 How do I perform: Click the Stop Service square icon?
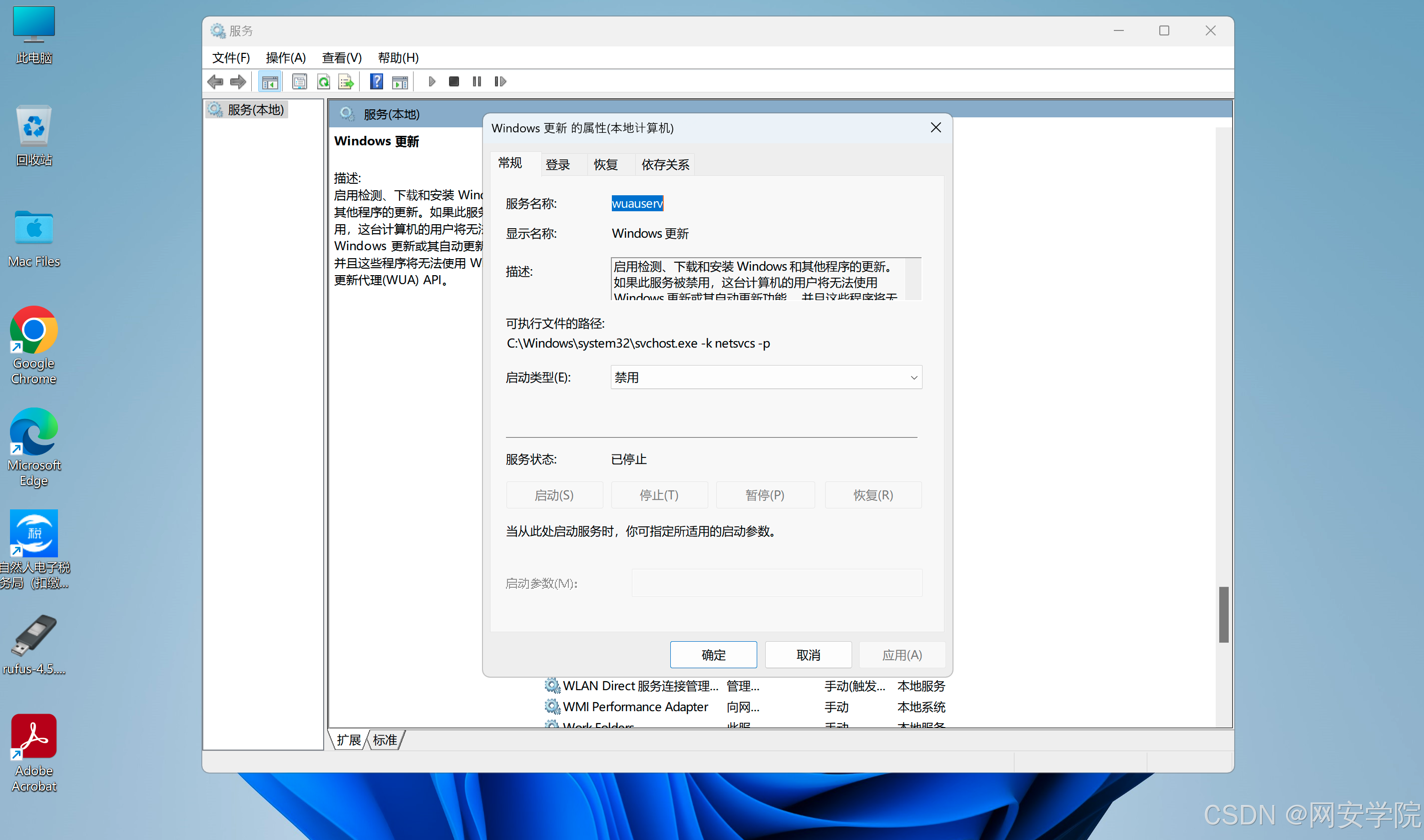454,81
